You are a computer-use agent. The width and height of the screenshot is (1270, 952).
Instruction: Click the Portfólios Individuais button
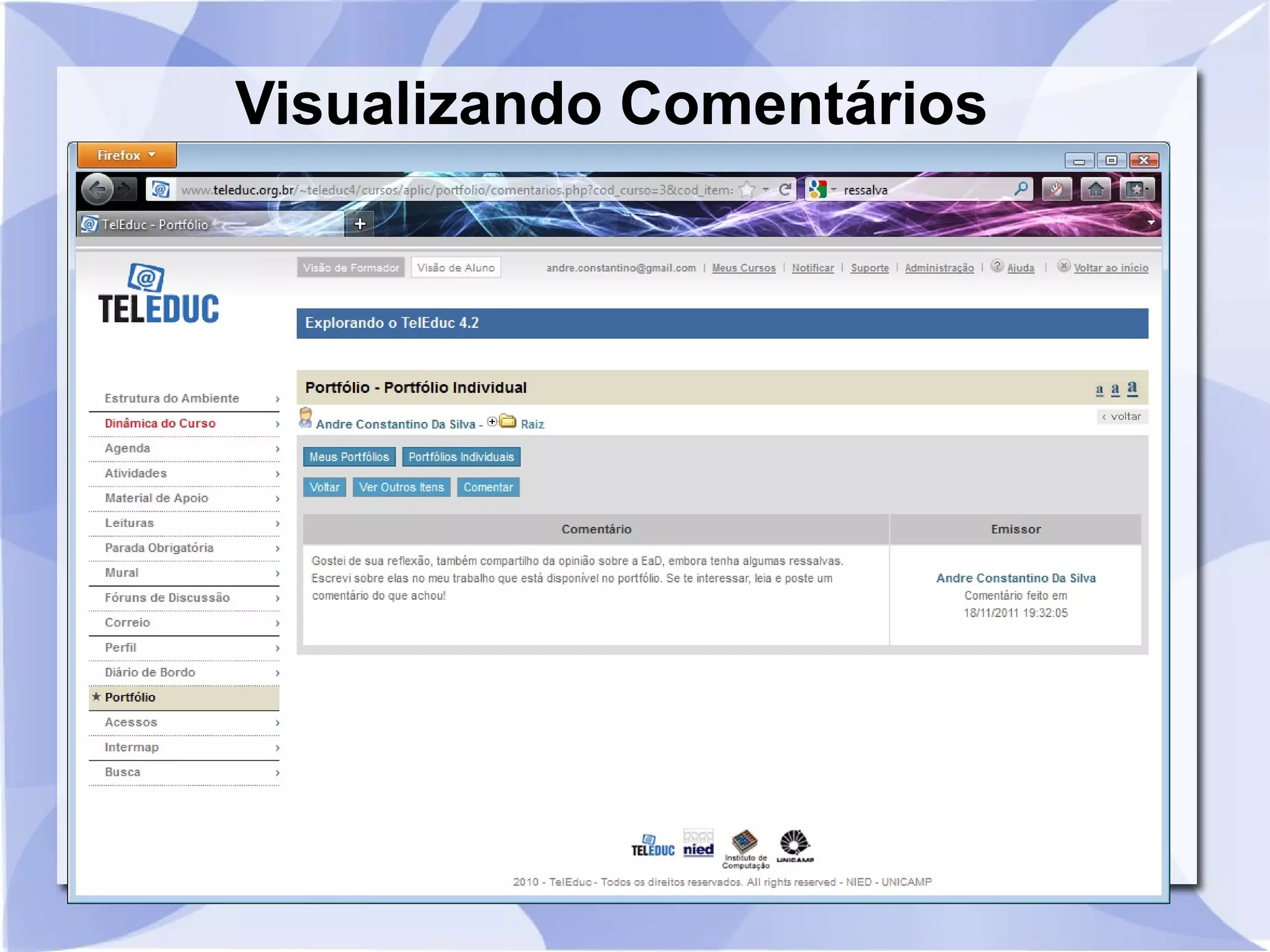461,457
